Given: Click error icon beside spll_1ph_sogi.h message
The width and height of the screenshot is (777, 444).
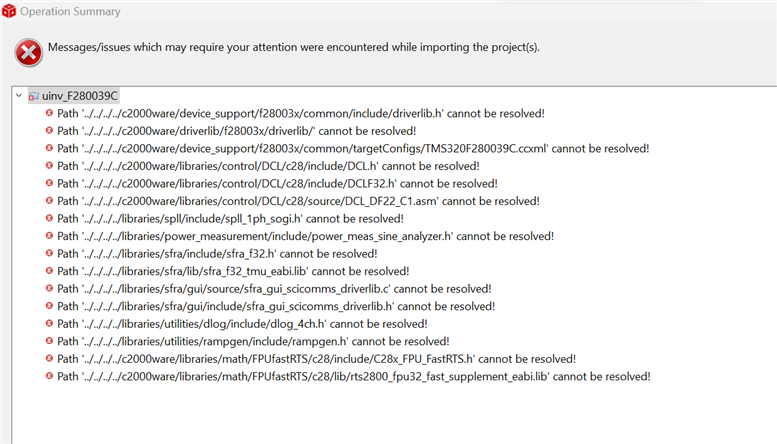Looking at the screenshot, I should tap(49, 218).
